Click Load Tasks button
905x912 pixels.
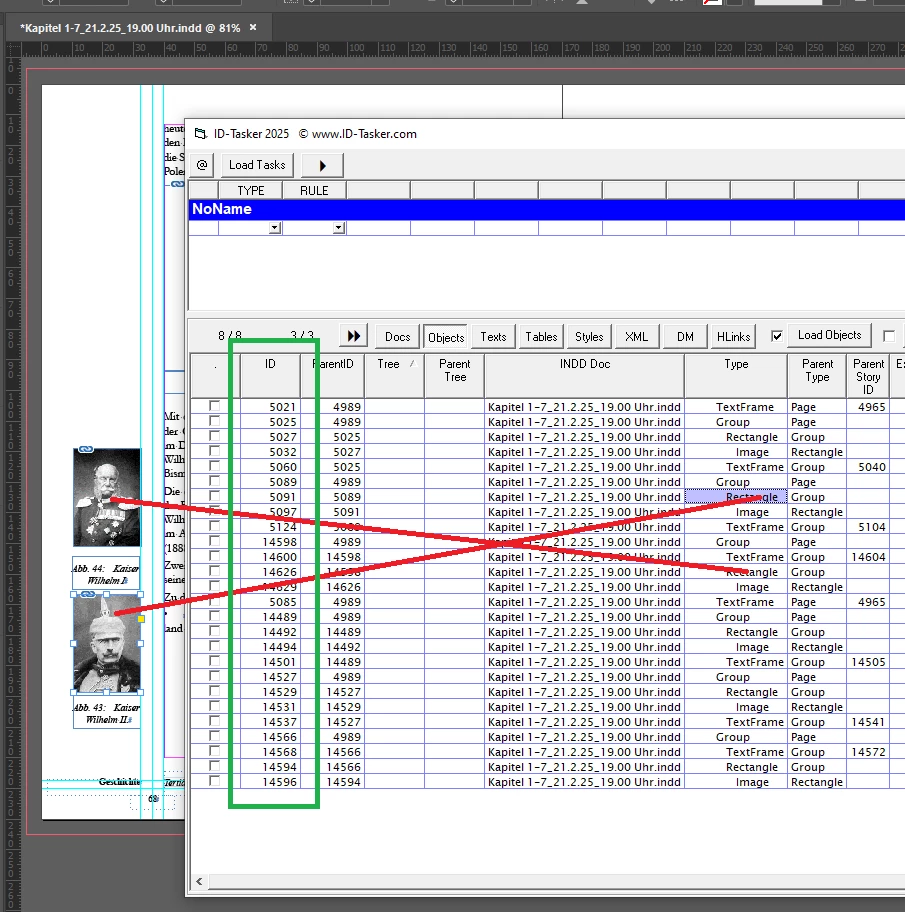(257, 165)
